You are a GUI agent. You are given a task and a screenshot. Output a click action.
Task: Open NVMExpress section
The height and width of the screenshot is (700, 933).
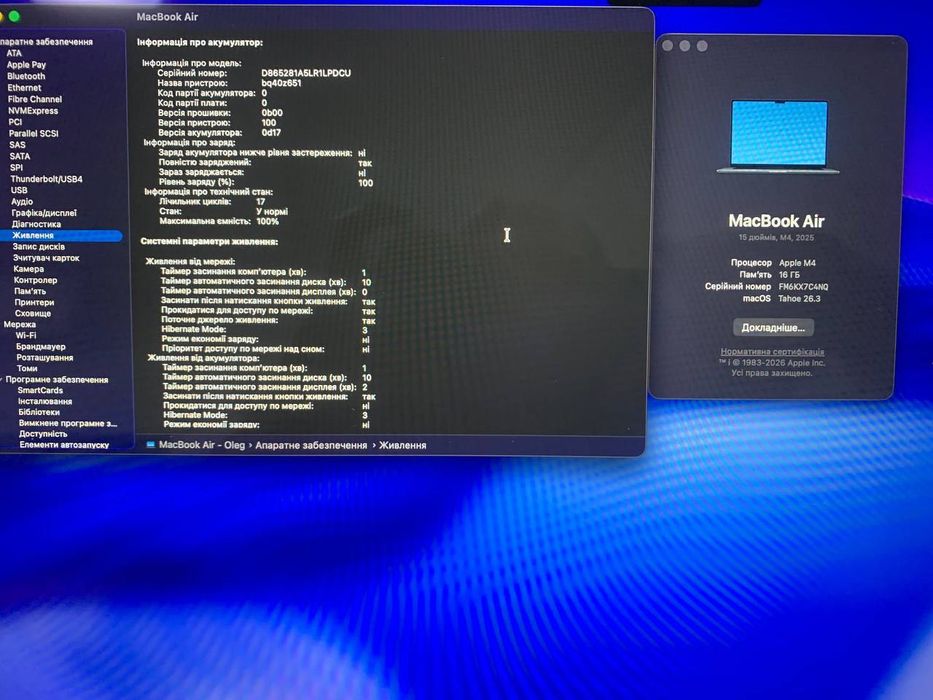click(33, 111)
